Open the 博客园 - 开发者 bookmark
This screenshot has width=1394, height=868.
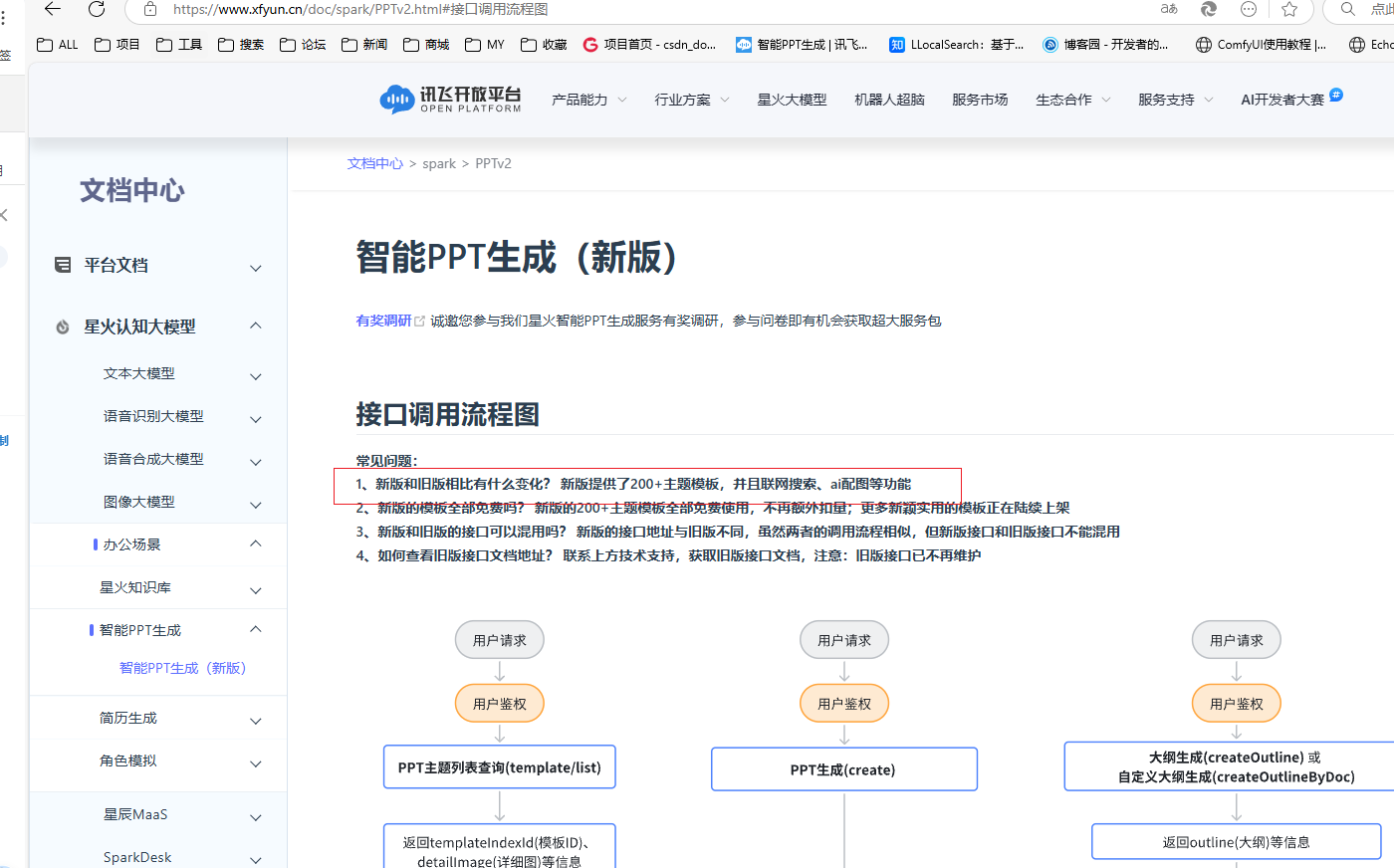click(1106, 45)
